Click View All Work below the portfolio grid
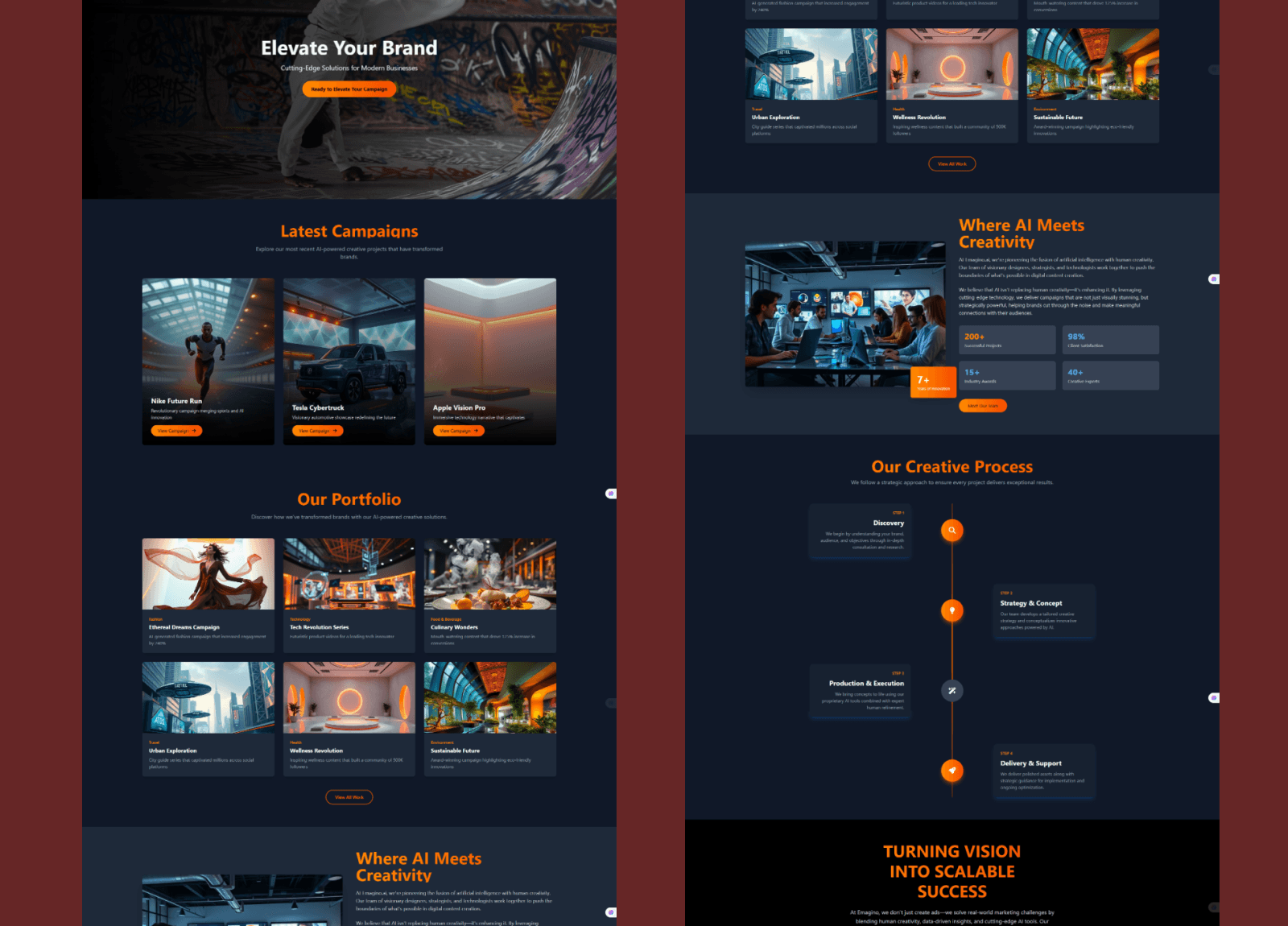 coord(349,797)
